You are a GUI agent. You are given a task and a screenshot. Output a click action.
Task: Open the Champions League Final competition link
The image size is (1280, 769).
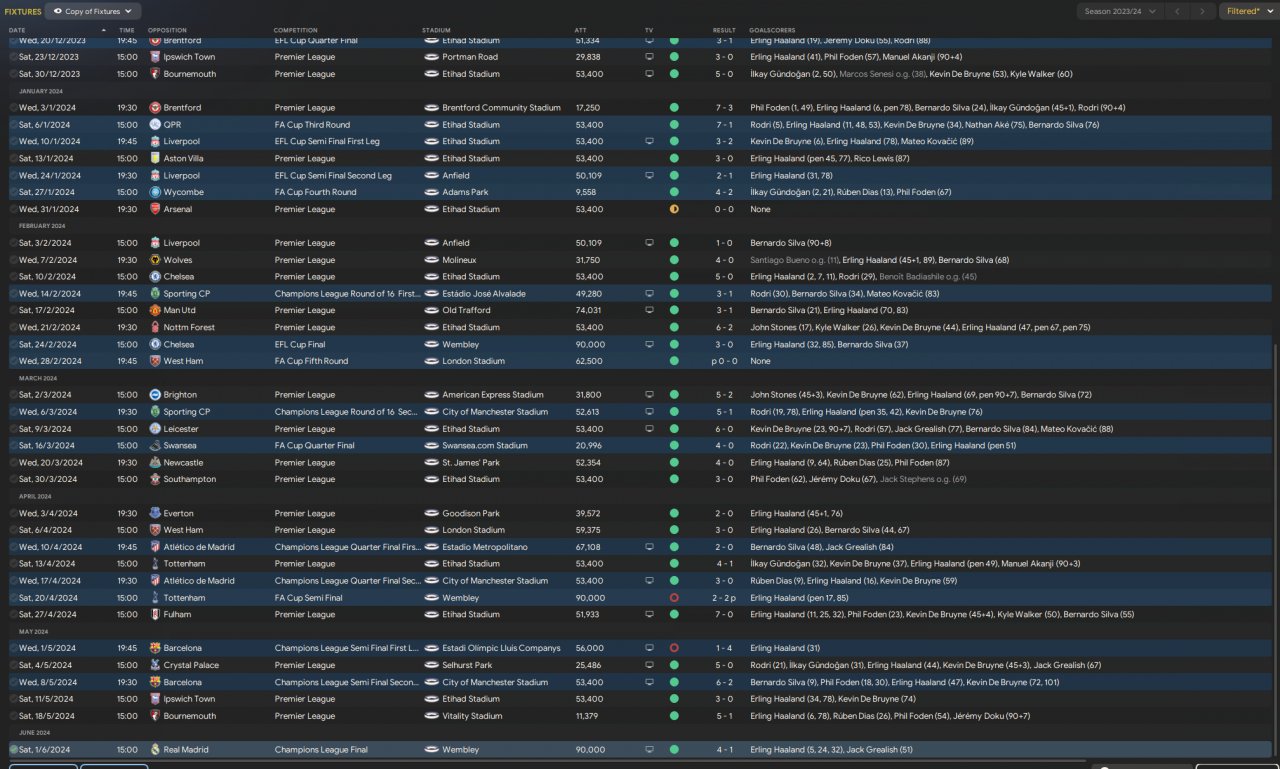click(321, 750)
